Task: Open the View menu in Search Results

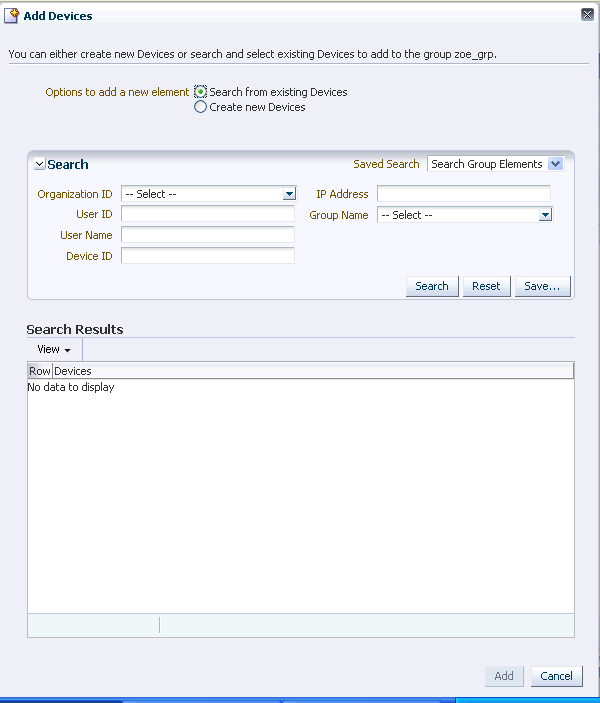Action: pos(54,349)
